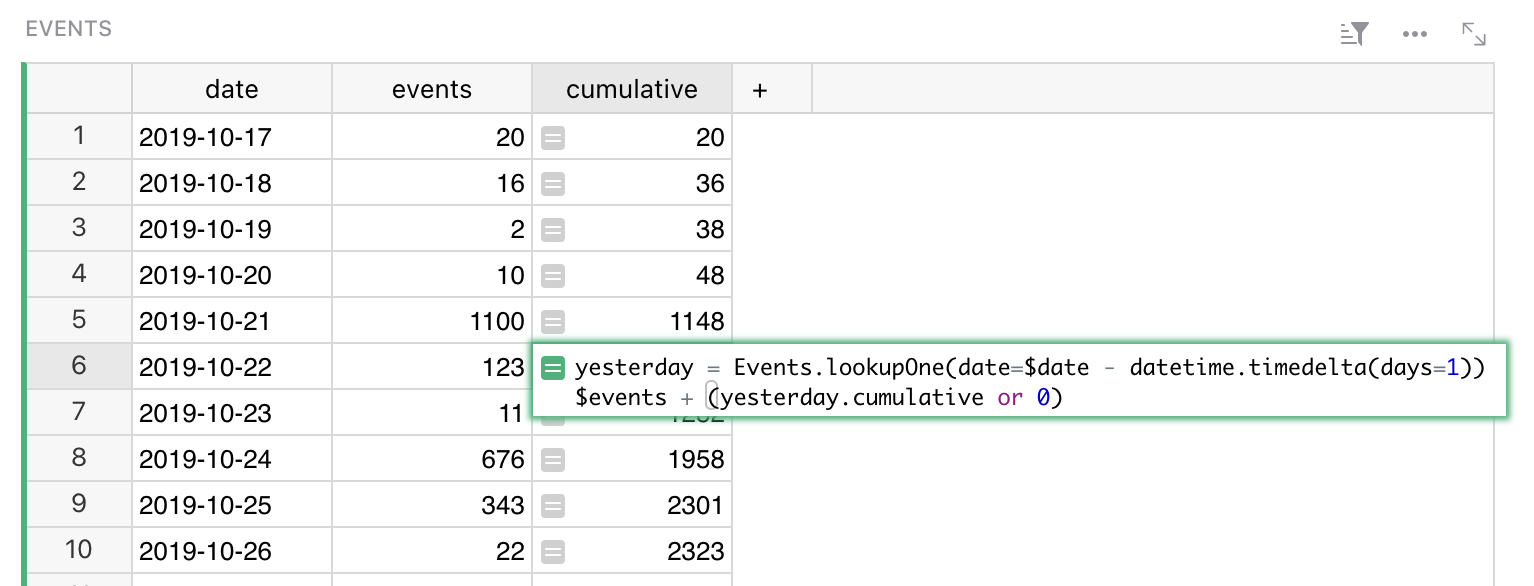
Task: Open the three-dot section menu
Action: click(x=1414, y=34)
